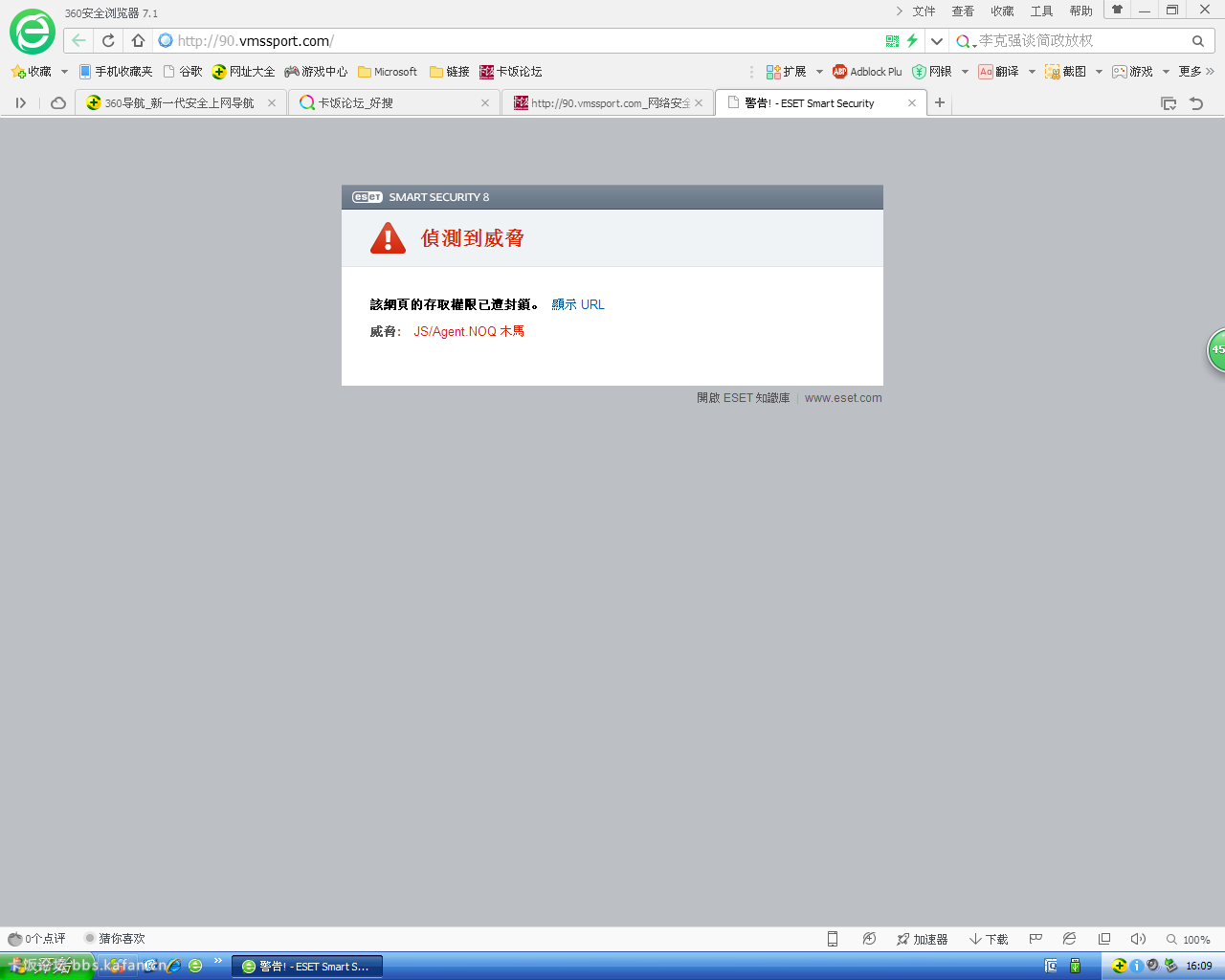Toggle the sidebar panel icon left of tabs
The height and width of the screenshot is (980, 1225).
coord(20,102)
